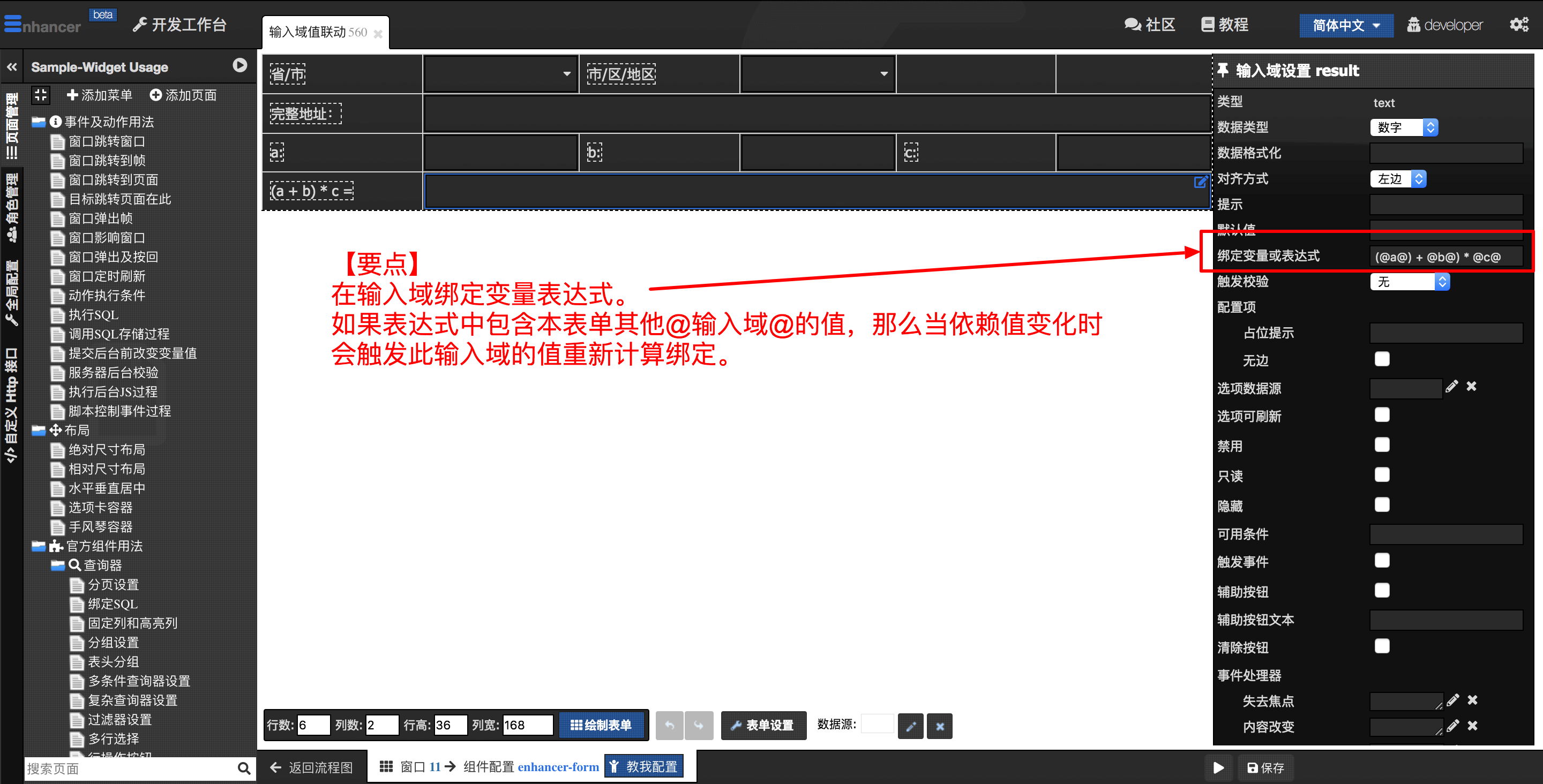Edit the data source with pencil button
1543x784 pixels.
[x=910, y=726]
